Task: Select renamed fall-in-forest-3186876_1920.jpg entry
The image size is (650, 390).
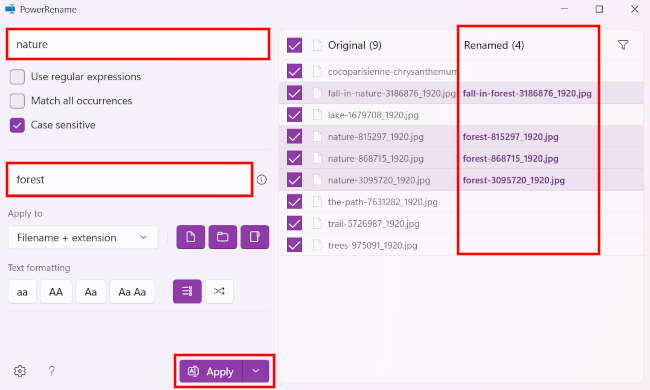Action: coord(527,93)
